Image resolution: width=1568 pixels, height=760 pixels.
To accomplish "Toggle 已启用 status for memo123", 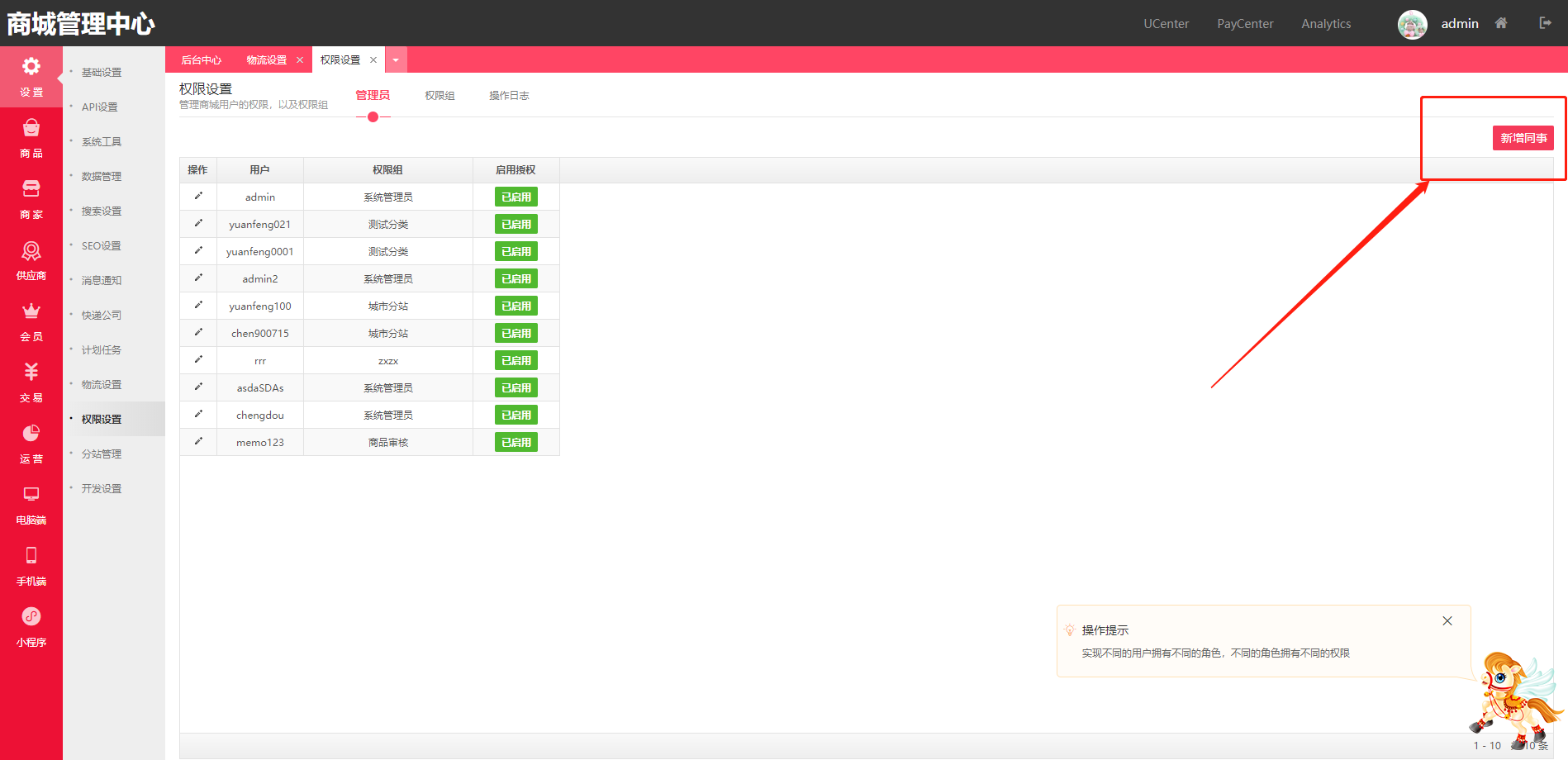I will 516,442.
